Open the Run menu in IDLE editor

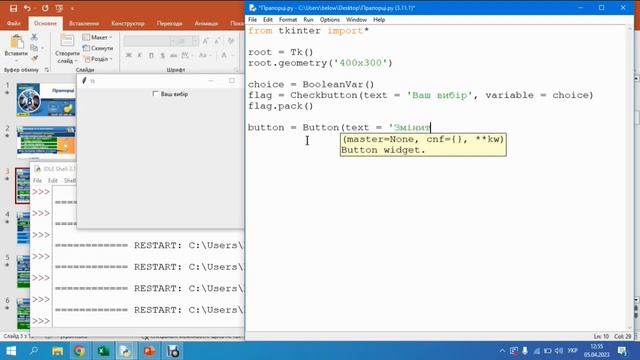click(x=308, y=20)
